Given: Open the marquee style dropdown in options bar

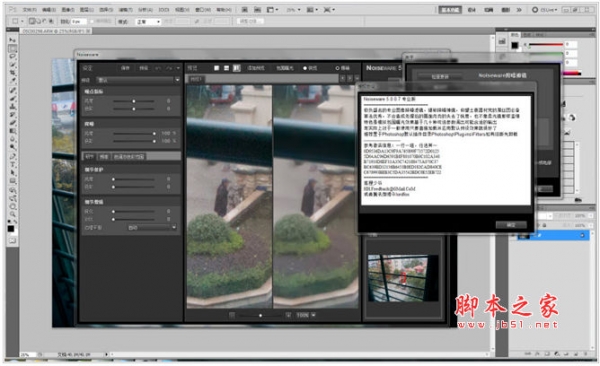Looking at the screenshot, I should pyautogui.click(x=148, y=22).
